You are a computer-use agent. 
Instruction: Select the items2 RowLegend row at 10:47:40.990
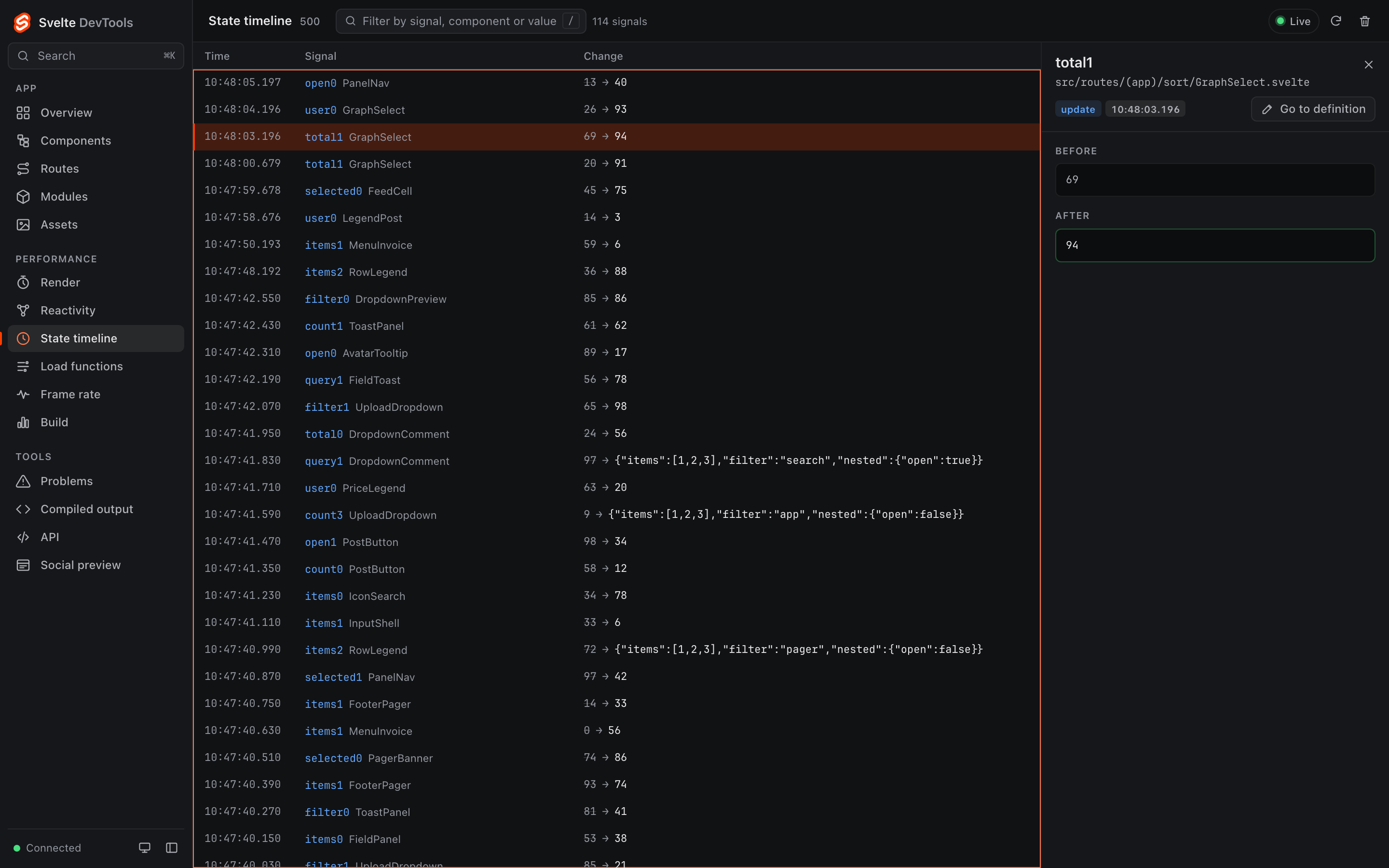coord(616,650)
